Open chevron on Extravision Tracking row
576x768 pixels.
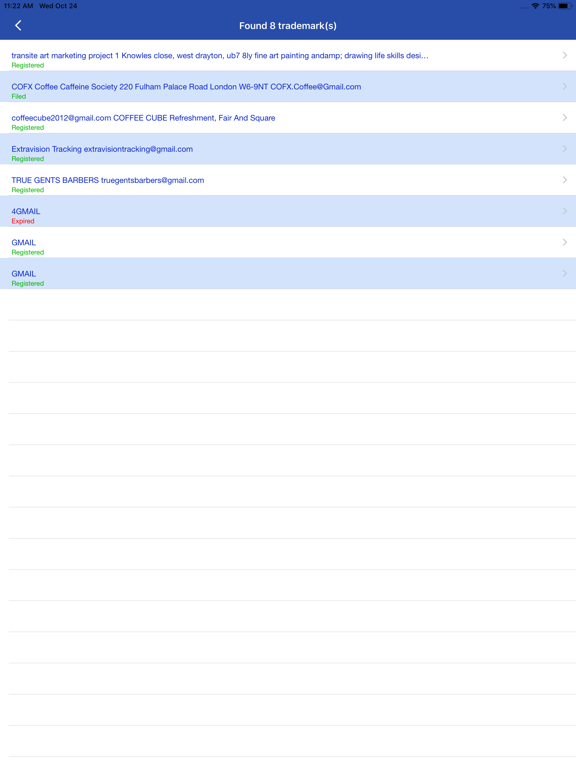pos(565,148)
